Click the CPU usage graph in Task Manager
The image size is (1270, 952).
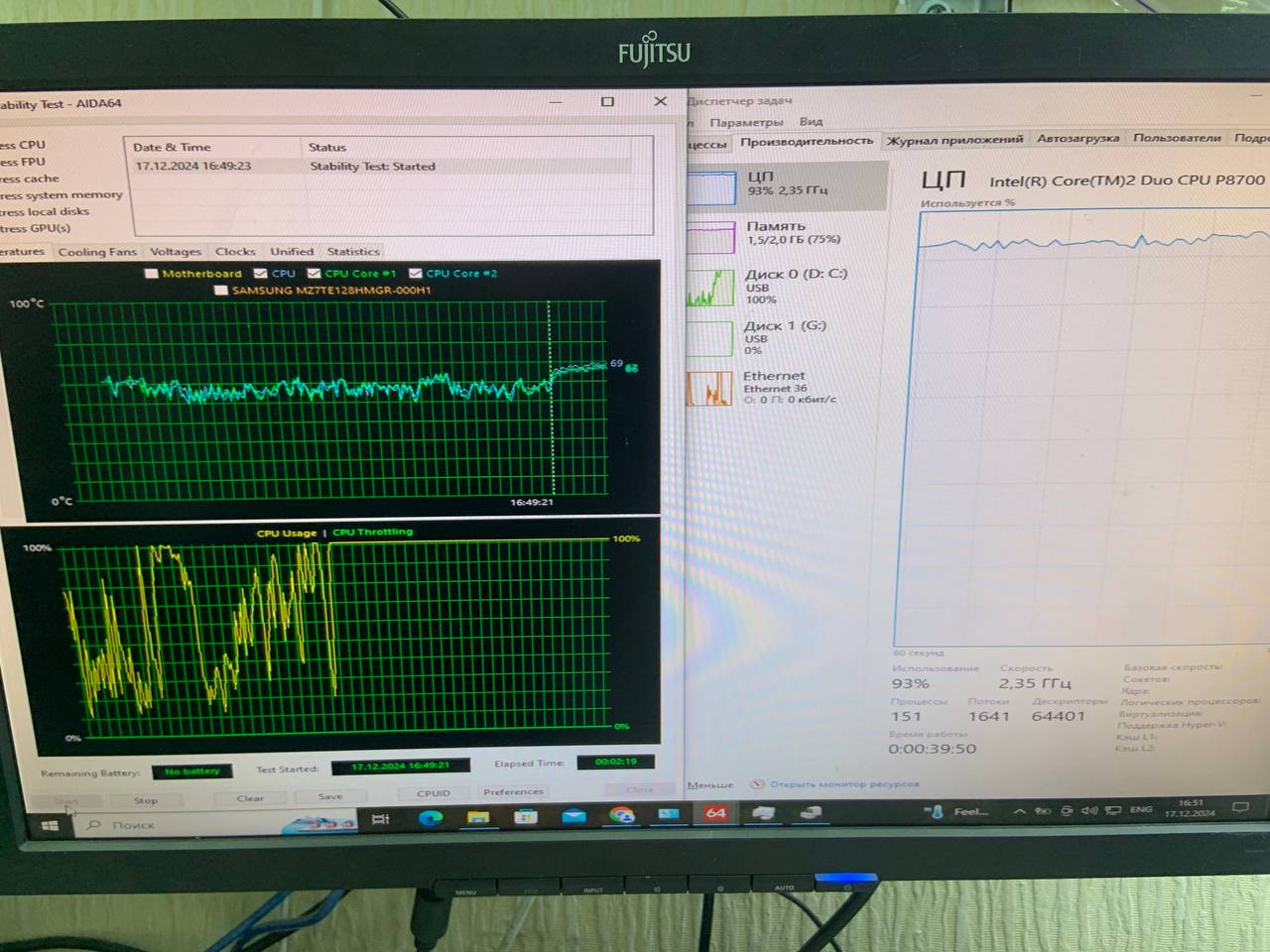coord(1081,426)
